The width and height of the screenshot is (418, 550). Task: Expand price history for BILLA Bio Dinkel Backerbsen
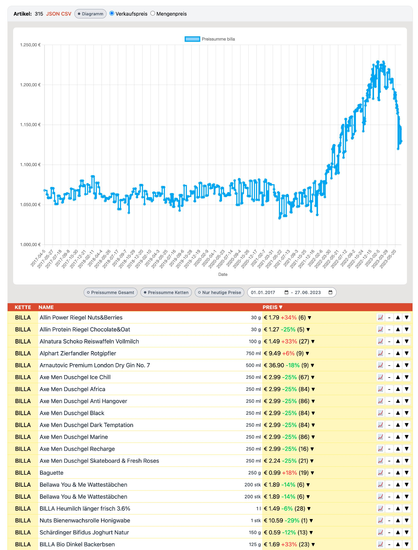[x=313, y=544]
